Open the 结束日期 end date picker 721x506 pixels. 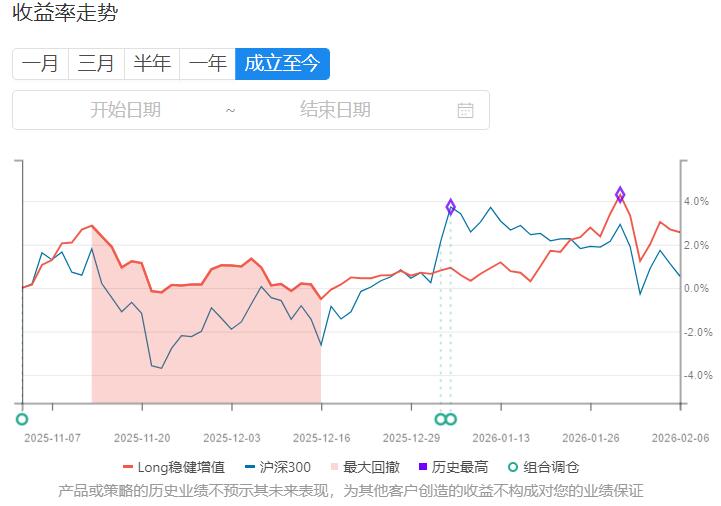pyautogui.click(x=335, y=110)
